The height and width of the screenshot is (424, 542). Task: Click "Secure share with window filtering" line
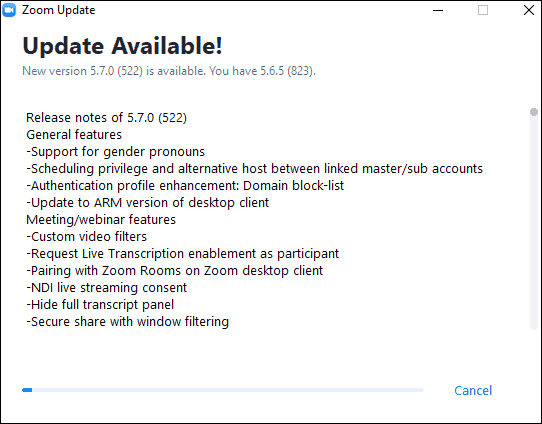(128, 322)
